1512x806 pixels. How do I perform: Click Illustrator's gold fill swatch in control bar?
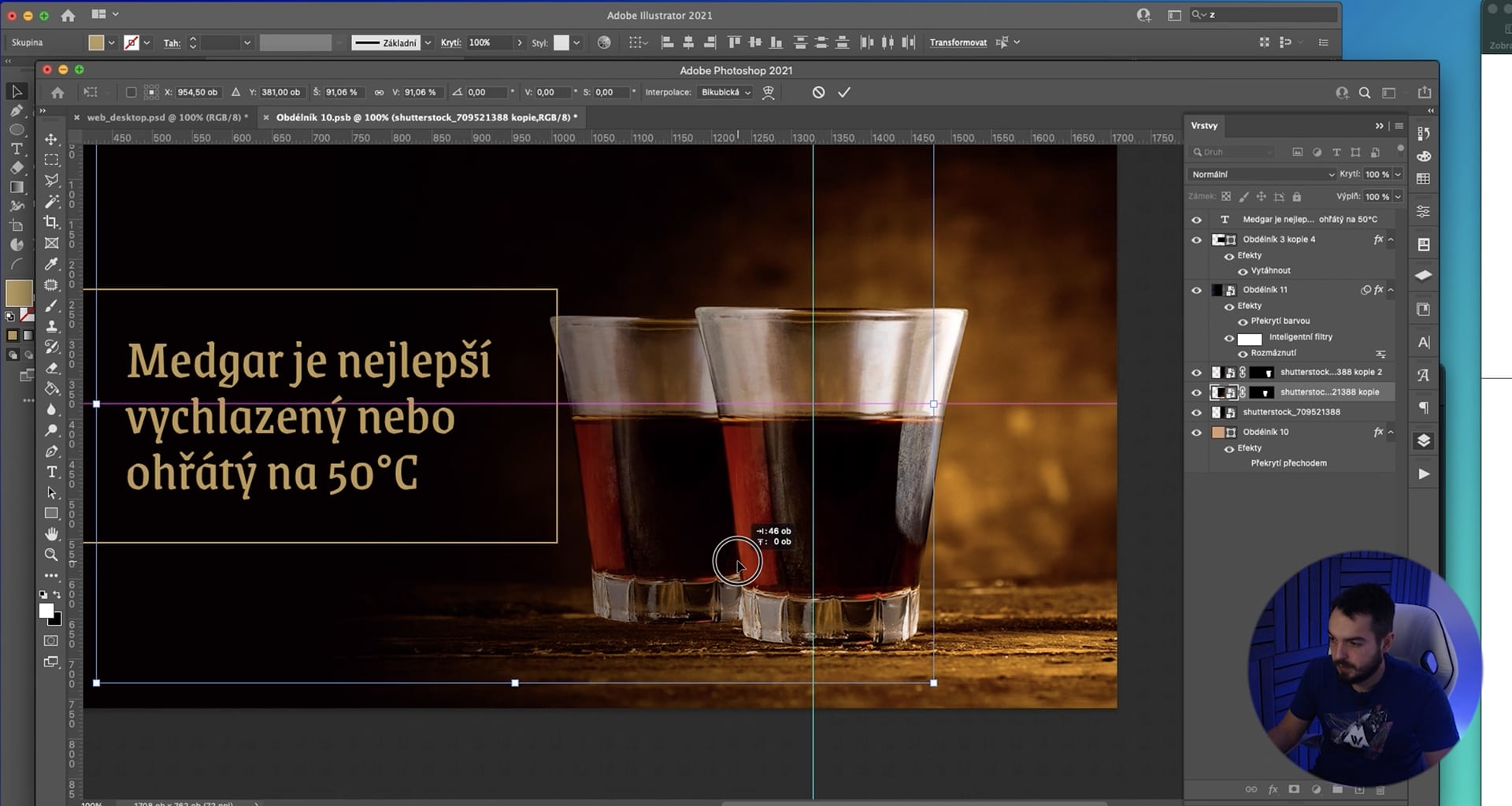click(x=96, y=43)
